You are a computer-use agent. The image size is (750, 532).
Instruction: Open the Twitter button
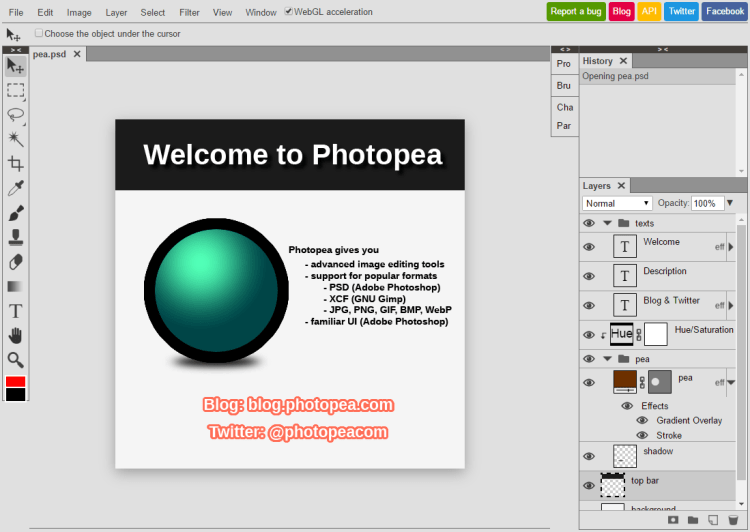click(682, 11)
